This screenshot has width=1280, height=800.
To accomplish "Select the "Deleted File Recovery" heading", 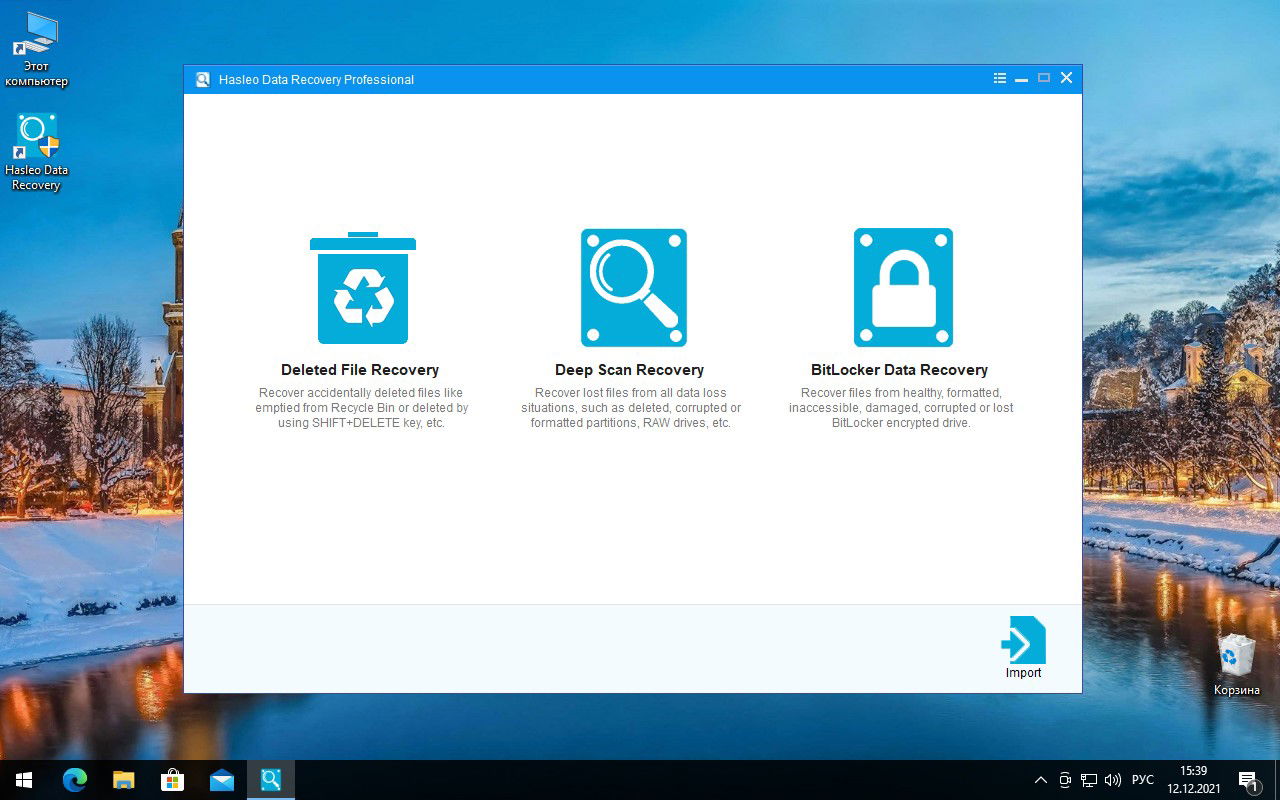I will click(x=360, y=370).
